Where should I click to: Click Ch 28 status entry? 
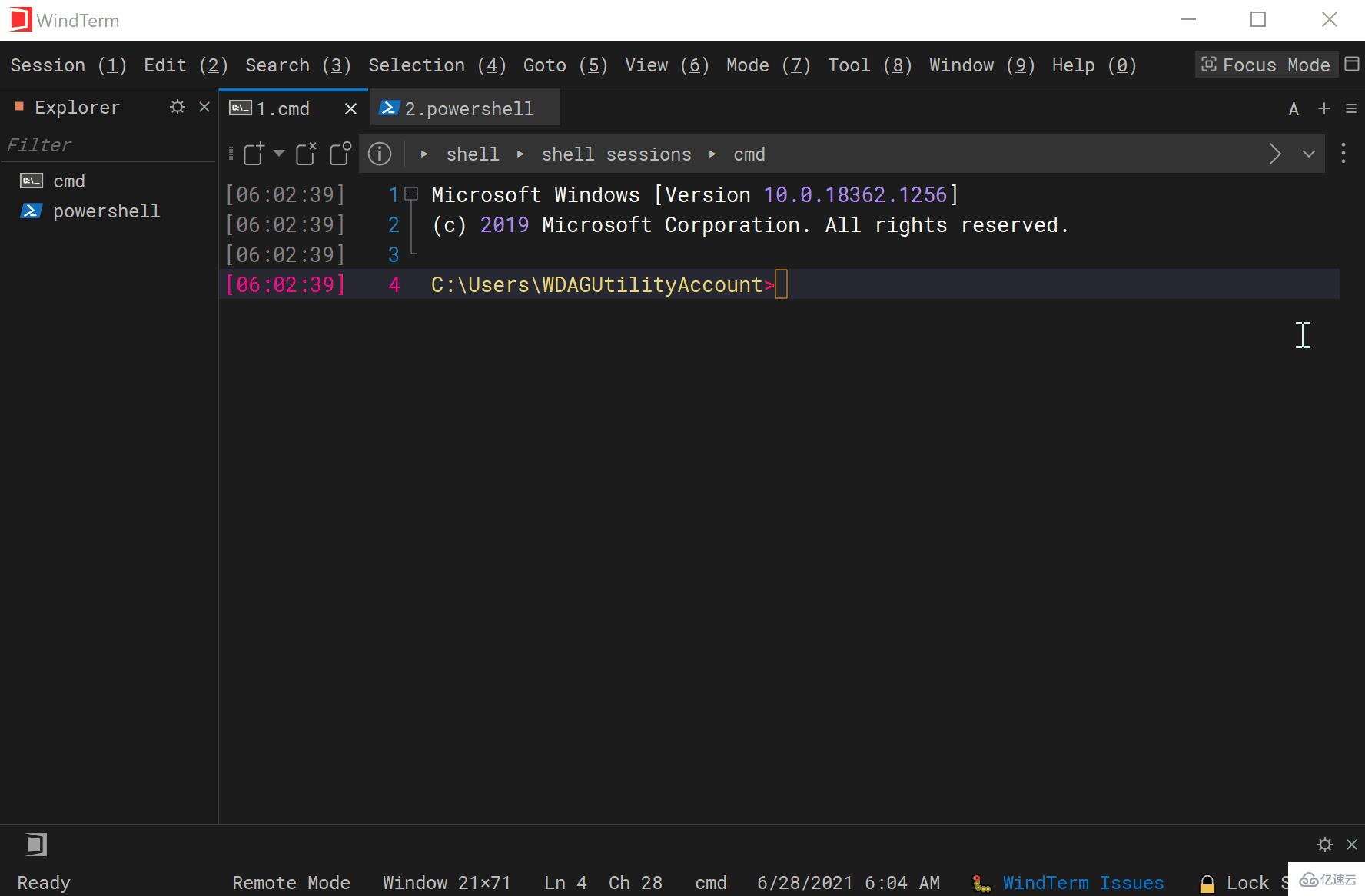coord(636,883)
